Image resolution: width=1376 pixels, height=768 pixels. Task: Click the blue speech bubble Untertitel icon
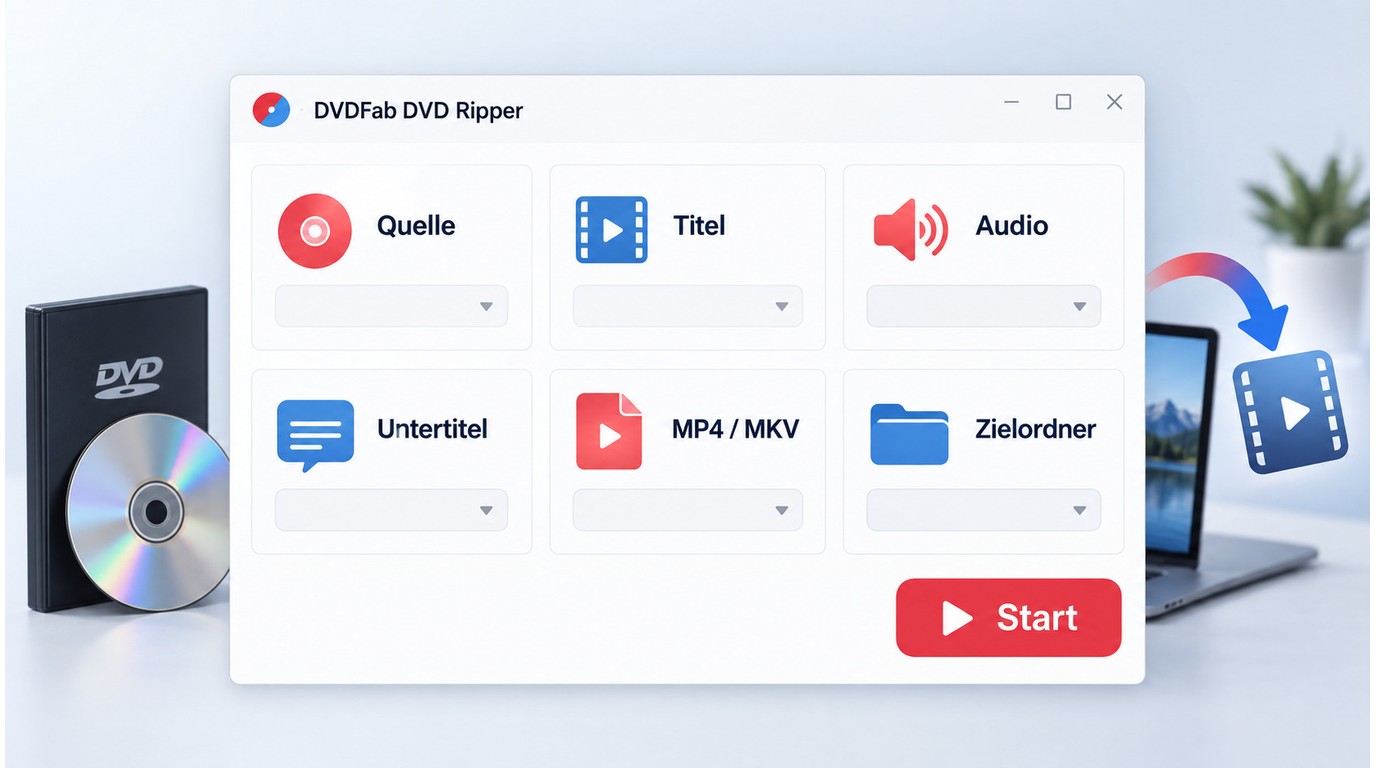point(315,435)
